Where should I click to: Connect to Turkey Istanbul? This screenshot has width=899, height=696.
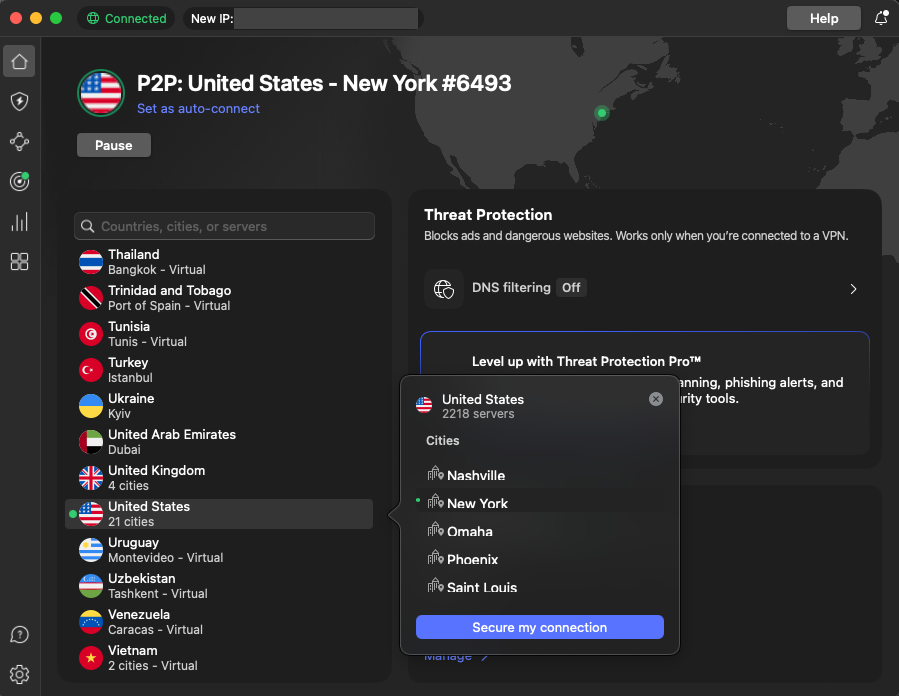tap(219, 370)
